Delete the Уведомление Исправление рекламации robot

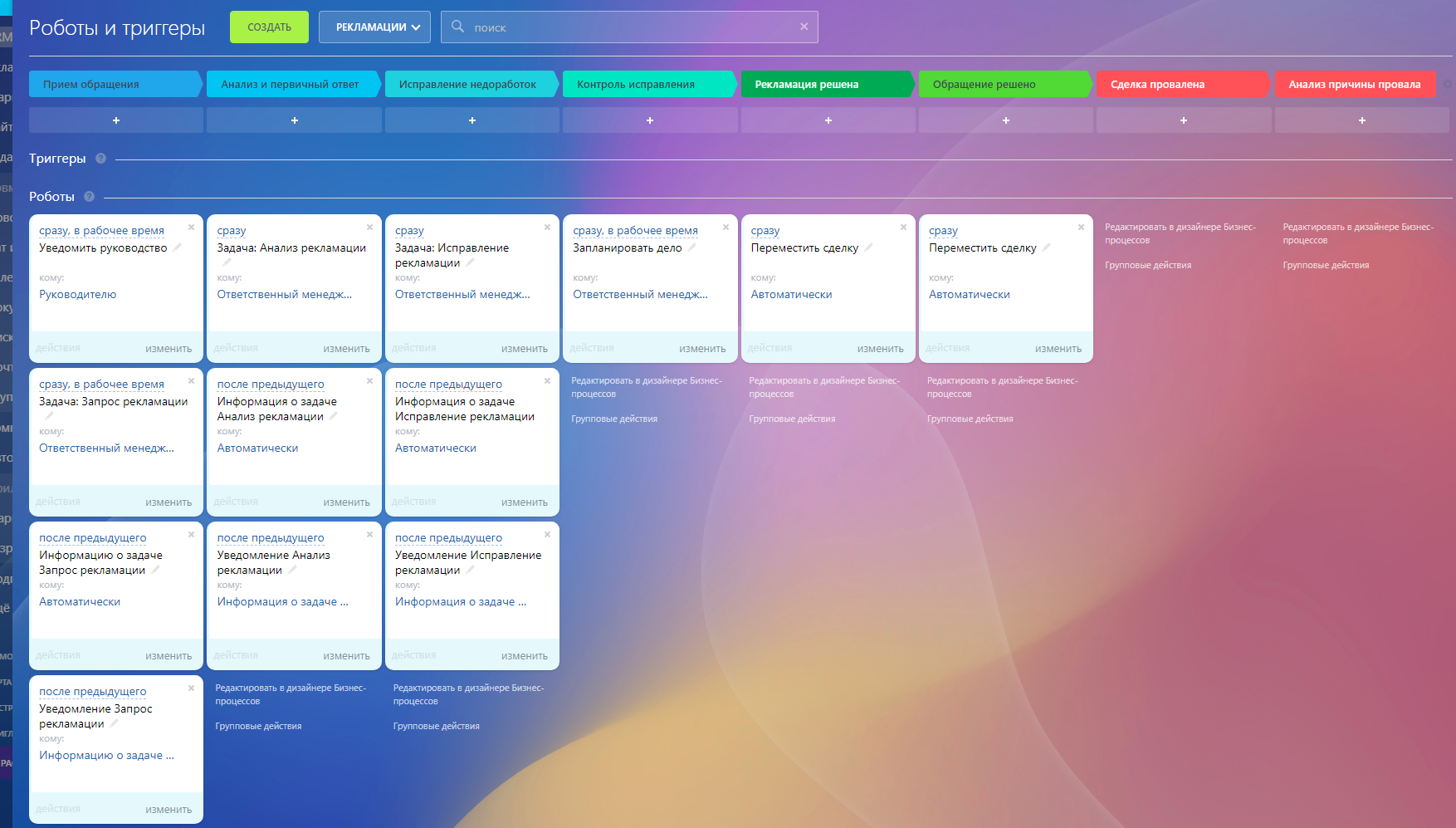point(547,534)
